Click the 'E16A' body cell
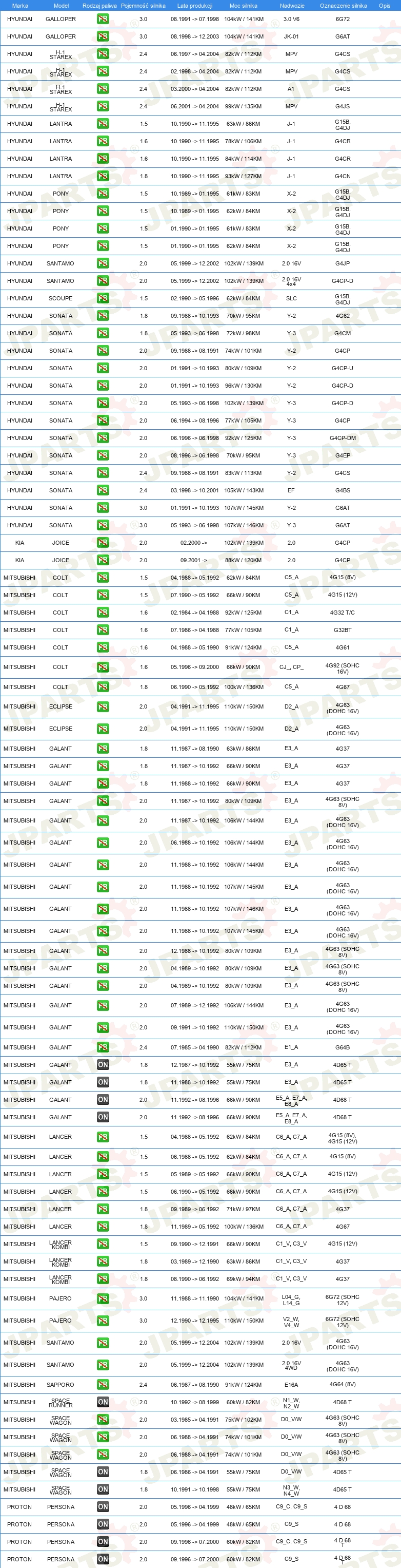The image size is (401, 1568). 291,1384
